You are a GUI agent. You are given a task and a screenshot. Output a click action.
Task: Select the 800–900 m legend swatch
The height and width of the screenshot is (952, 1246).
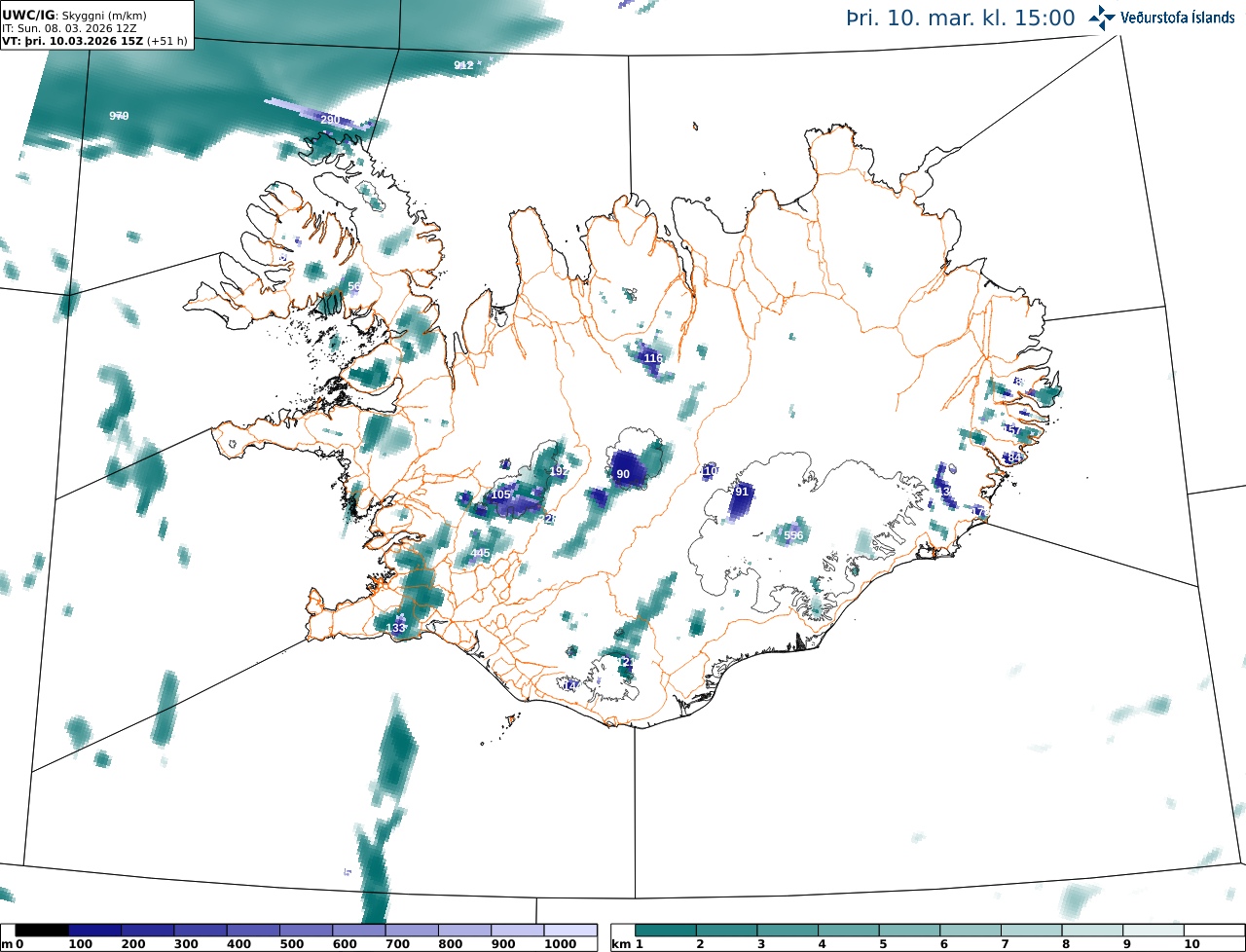coord(464,931)
